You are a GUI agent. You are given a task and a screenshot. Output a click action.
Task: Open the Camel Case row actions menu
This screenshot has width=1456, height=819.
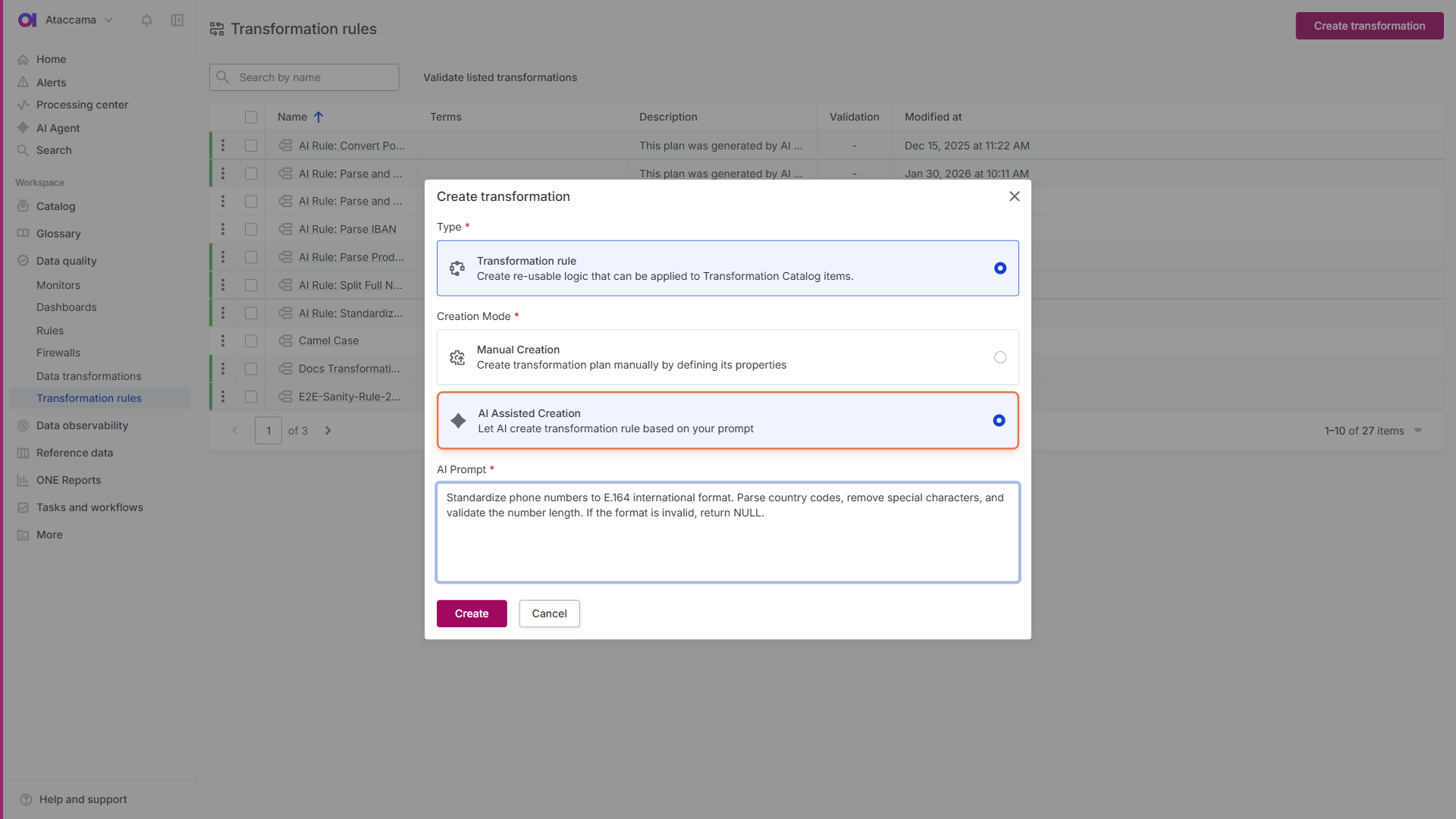(222, 340)
